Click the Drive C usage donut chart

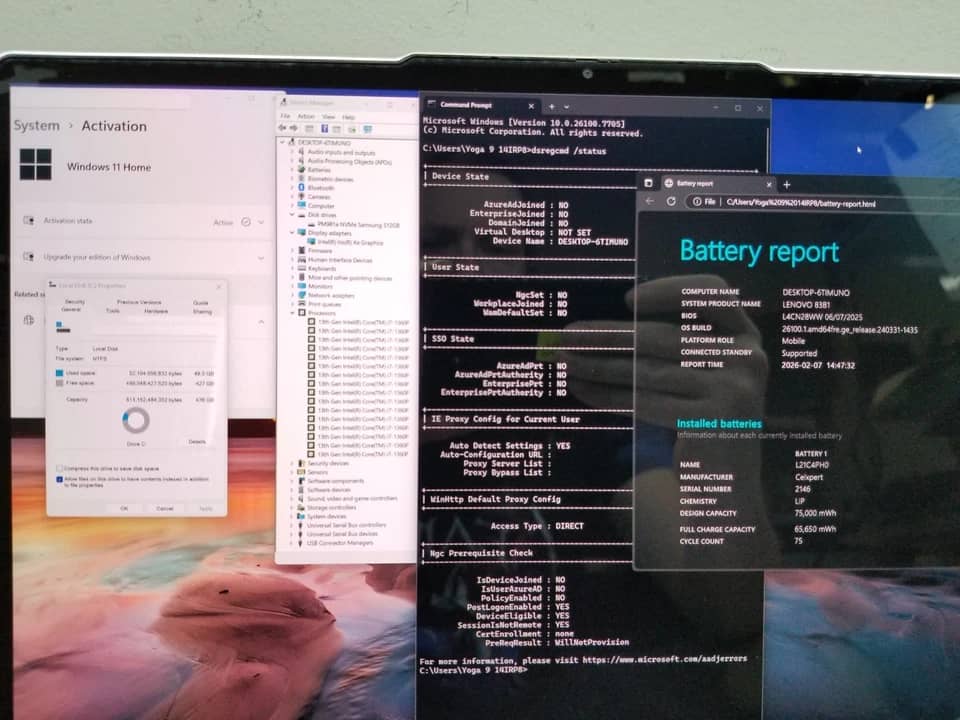tap(135, 420)
